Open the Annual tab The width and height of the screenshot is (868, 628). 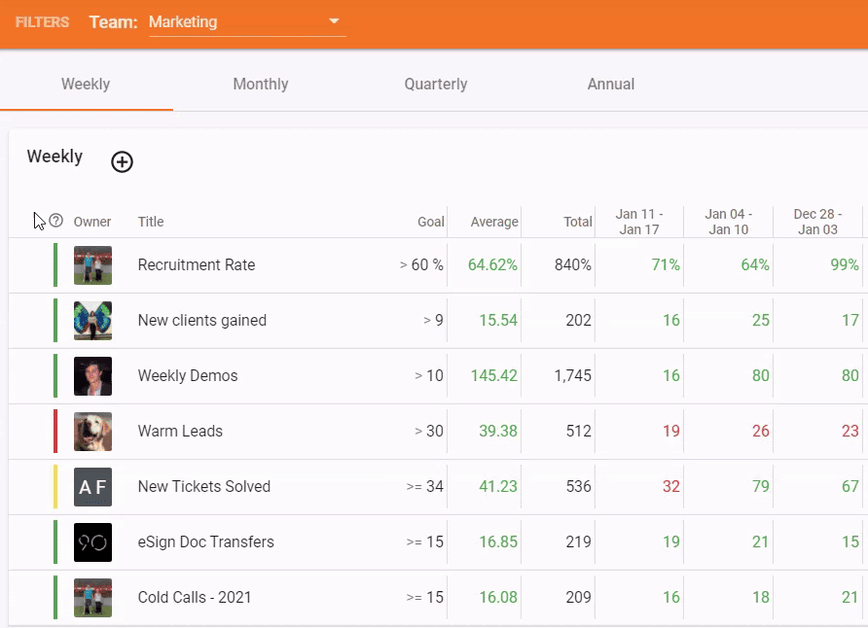coord(610,84)
